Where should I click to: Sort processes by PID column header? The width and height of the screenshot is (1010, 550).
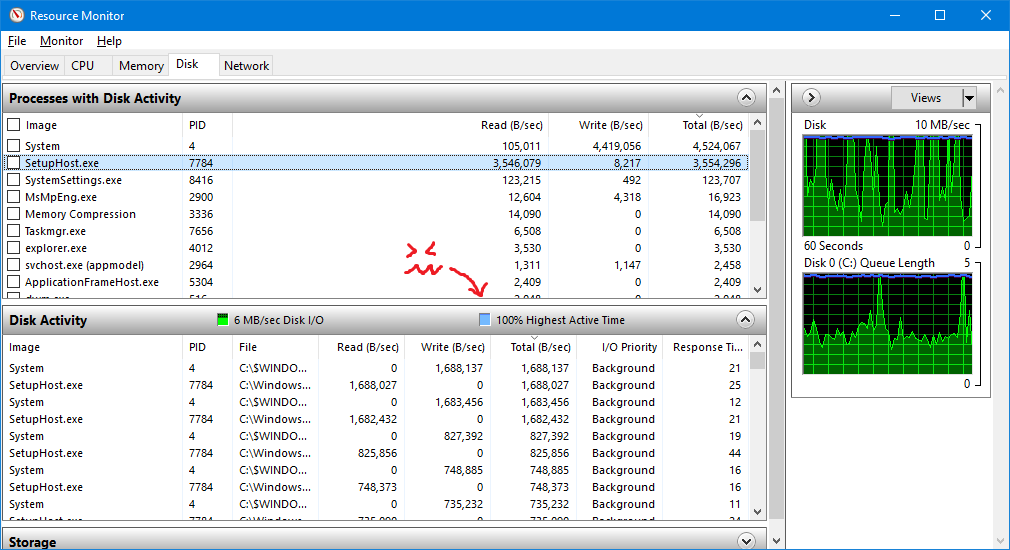[x=197, y=125]
